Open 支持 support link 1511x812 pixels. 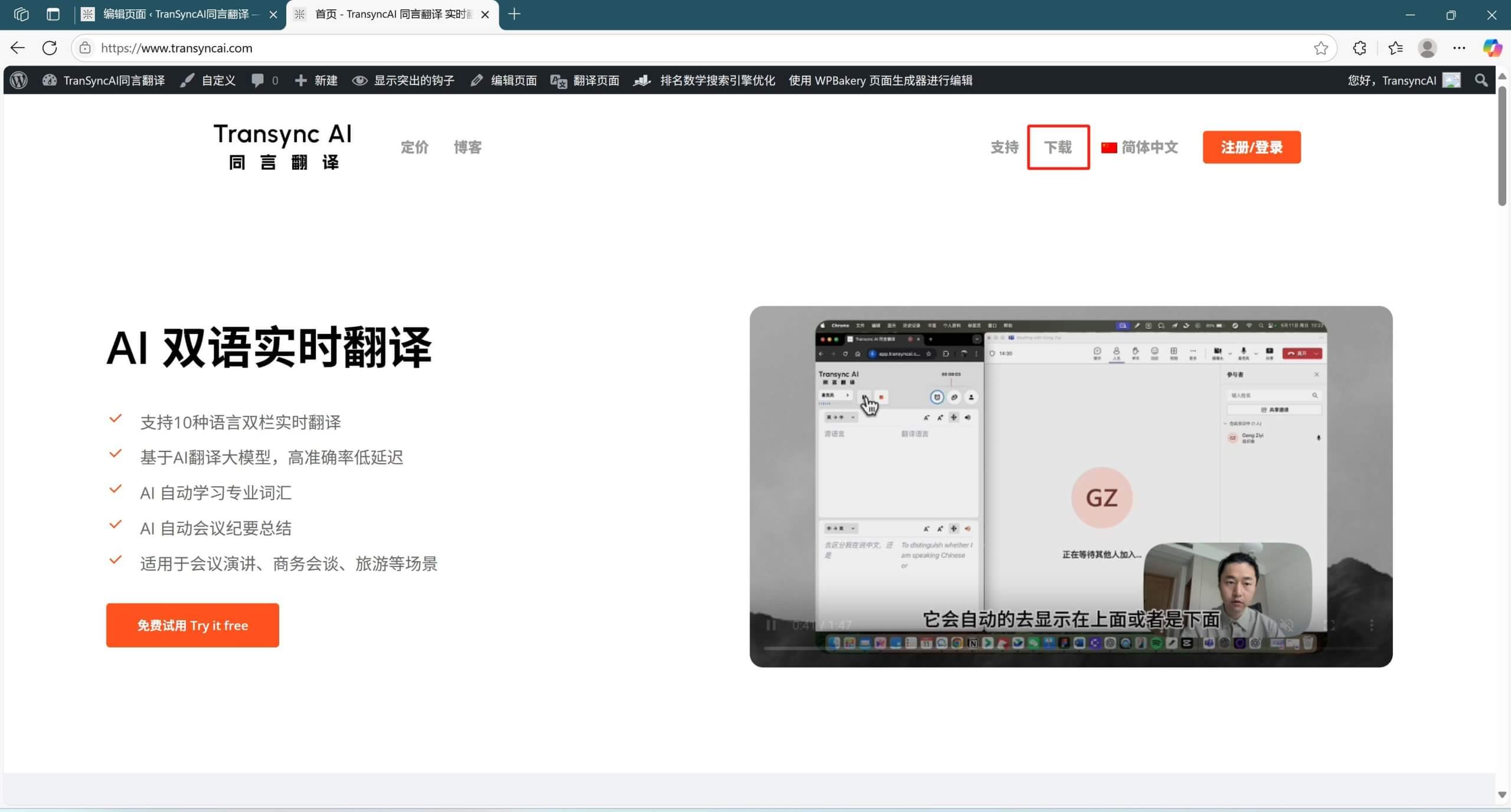pyautogui.click(x=1004, y=147)
